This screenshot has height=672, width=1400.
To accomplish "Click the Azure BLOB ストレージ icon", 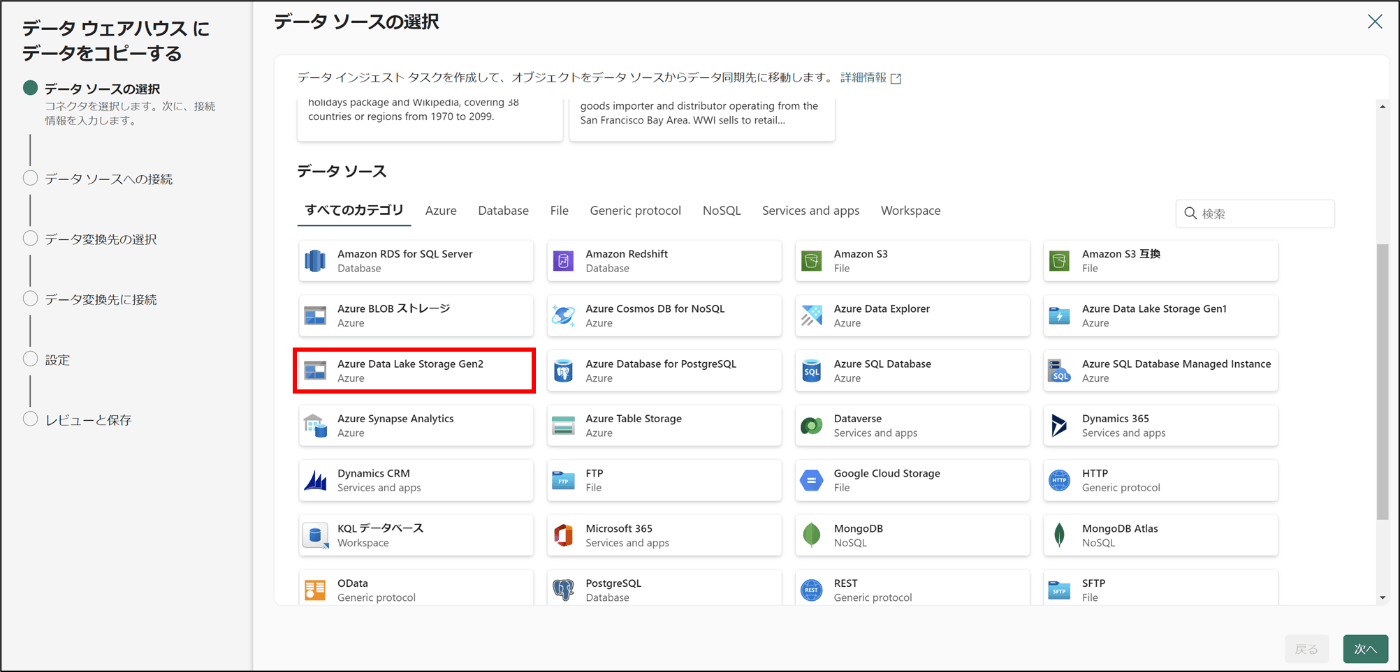I will (x=315, y=317).
